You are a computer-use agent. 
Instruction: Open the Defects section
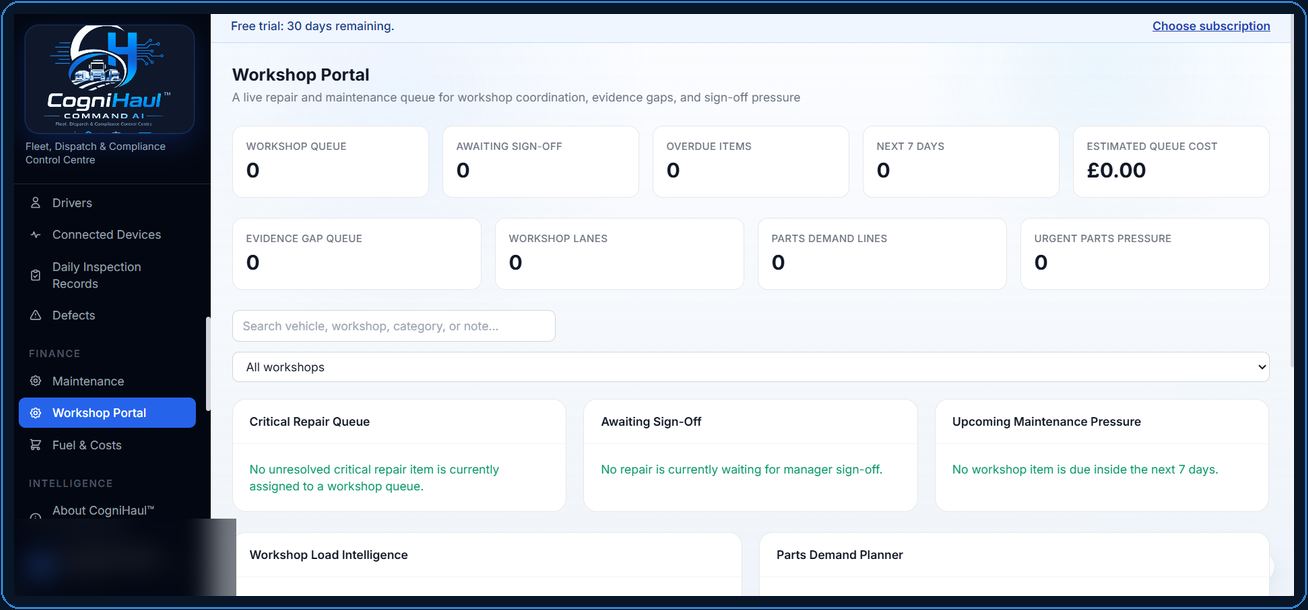[107, 315]
